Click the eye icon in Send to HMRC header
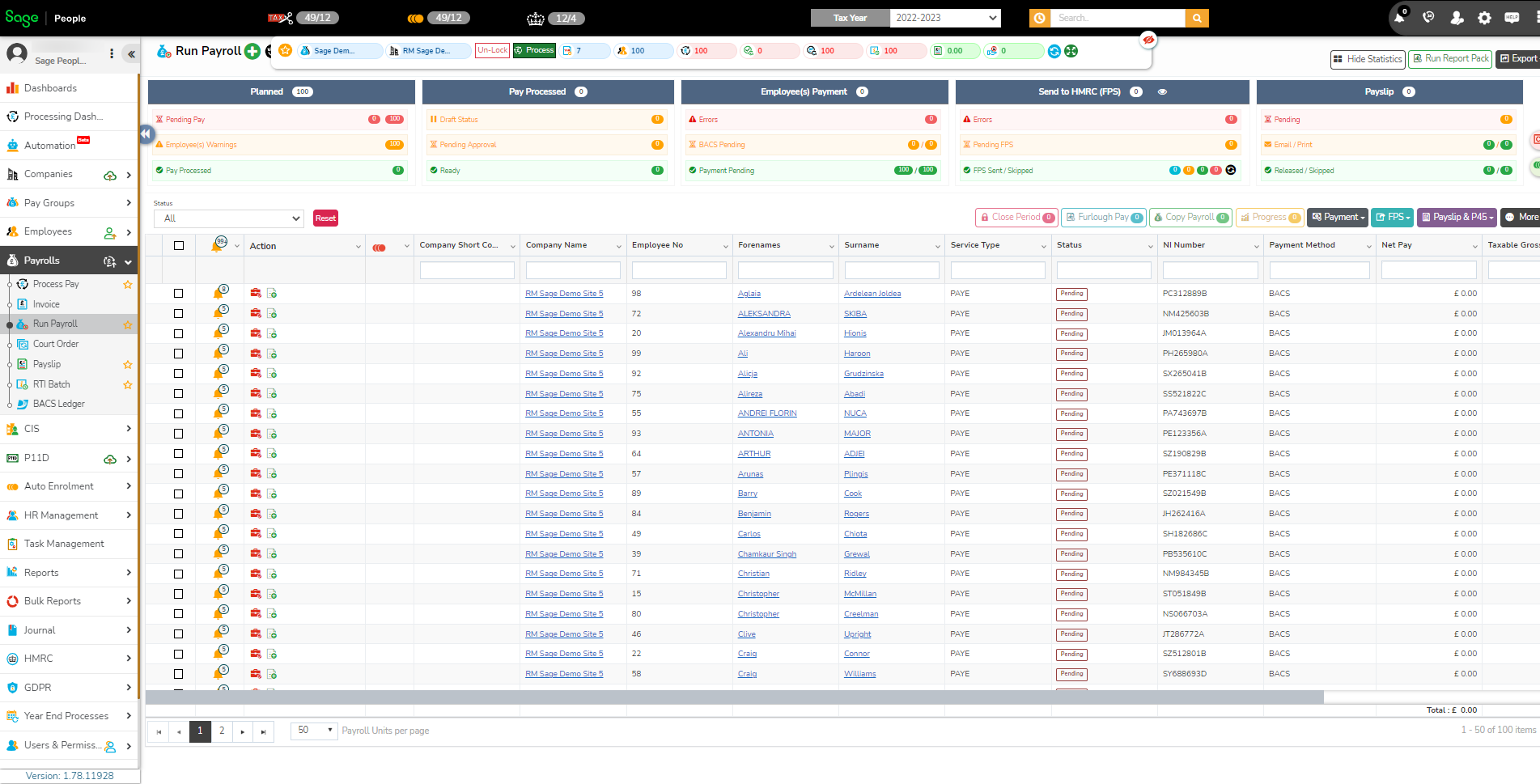1540x784 pixels. [1162, 91]
